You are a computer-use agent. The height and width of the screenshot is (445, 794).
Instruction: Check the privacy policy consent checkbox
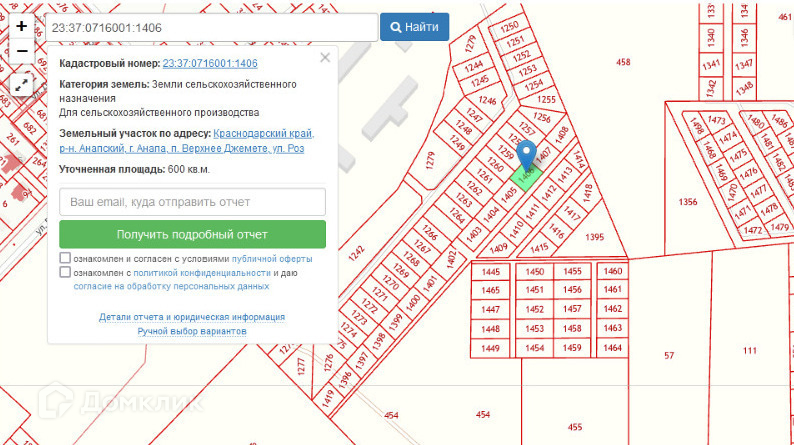tap(65, 272)
